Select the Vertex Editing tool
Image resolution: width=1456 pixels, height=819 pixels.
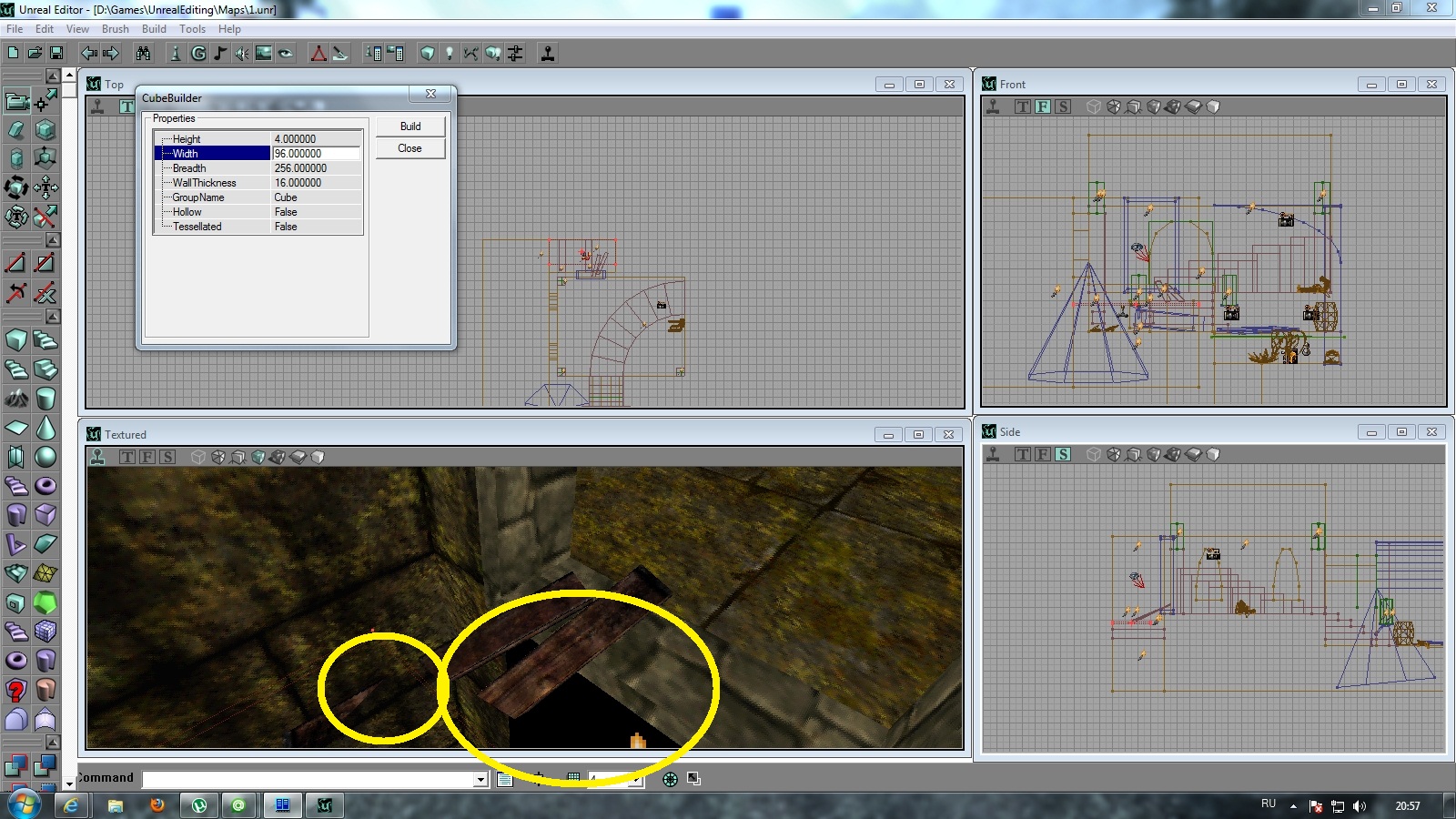tap(45, 100)
